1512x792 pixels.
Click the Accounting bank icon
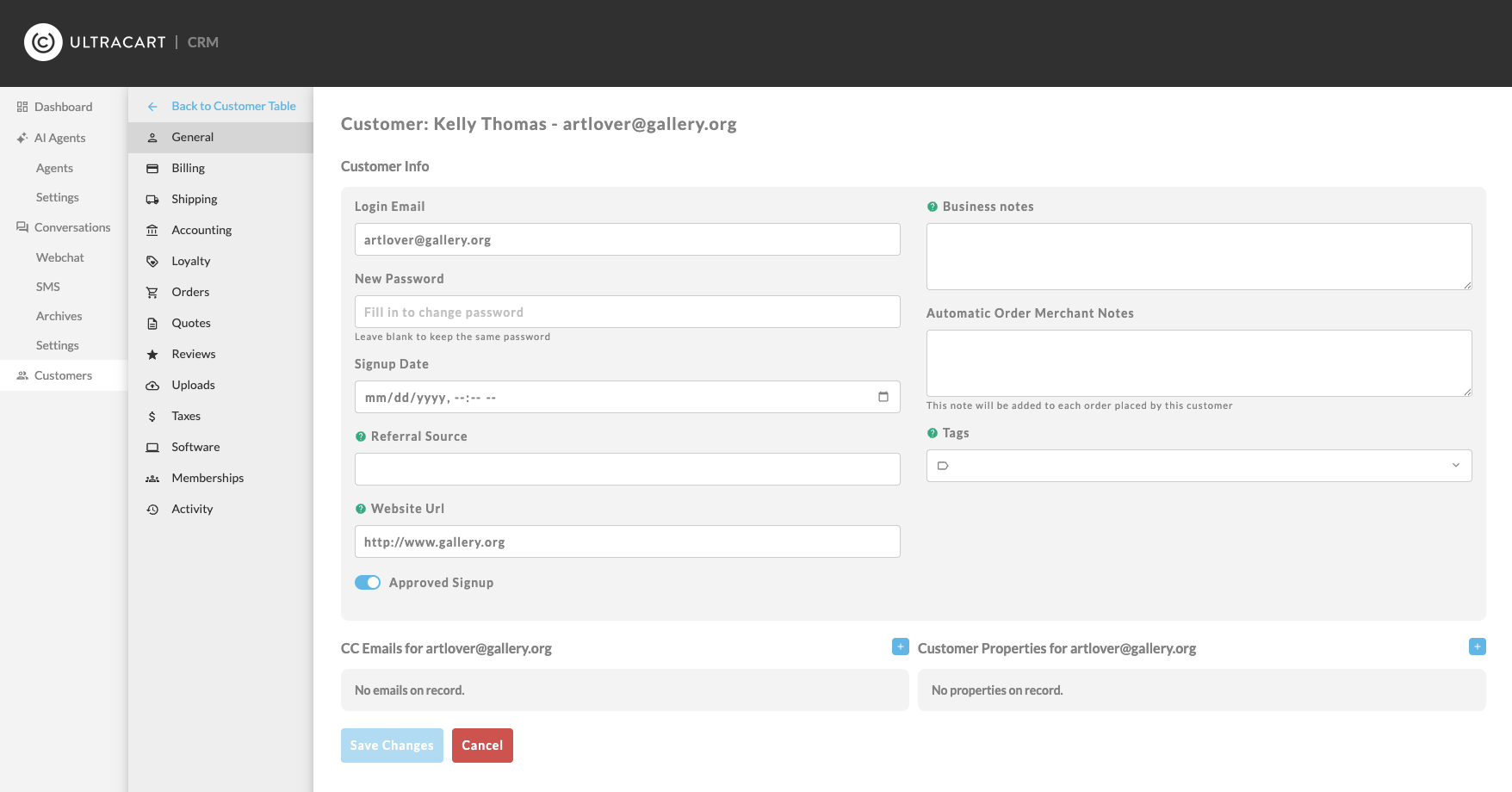(x=152, y=231)
